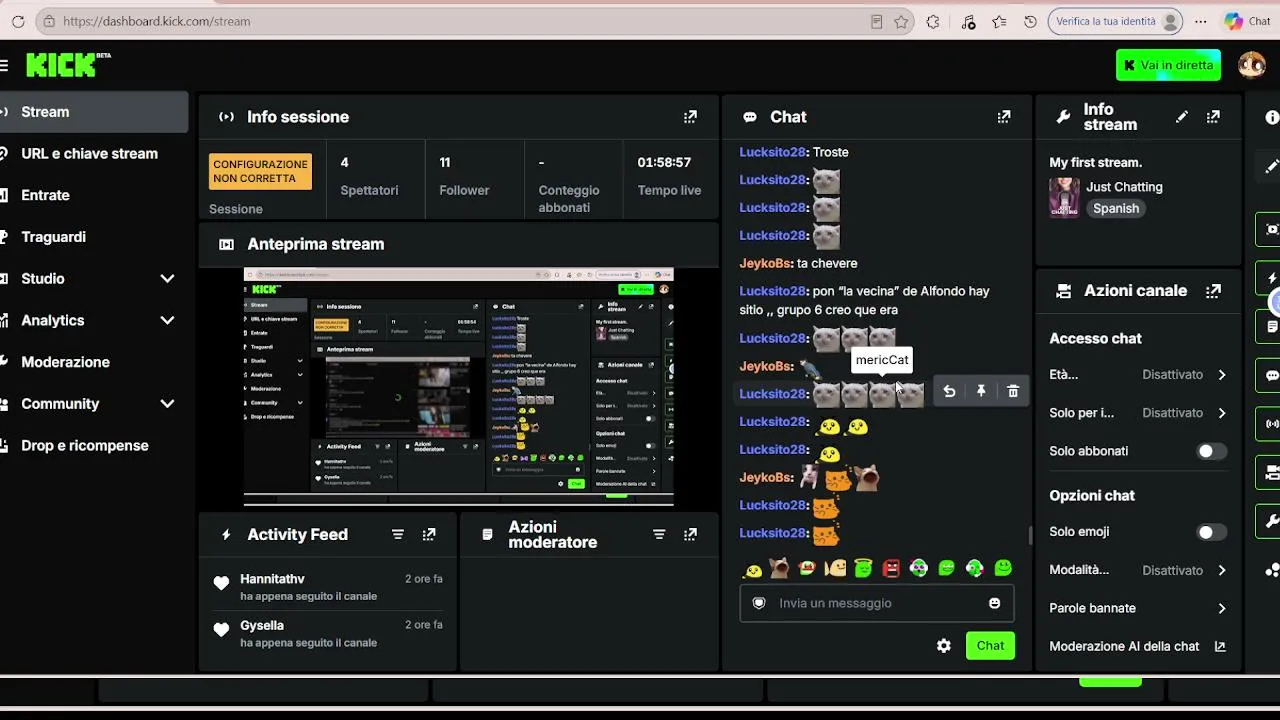Open chat settings gear icon

tap(944, 646)
